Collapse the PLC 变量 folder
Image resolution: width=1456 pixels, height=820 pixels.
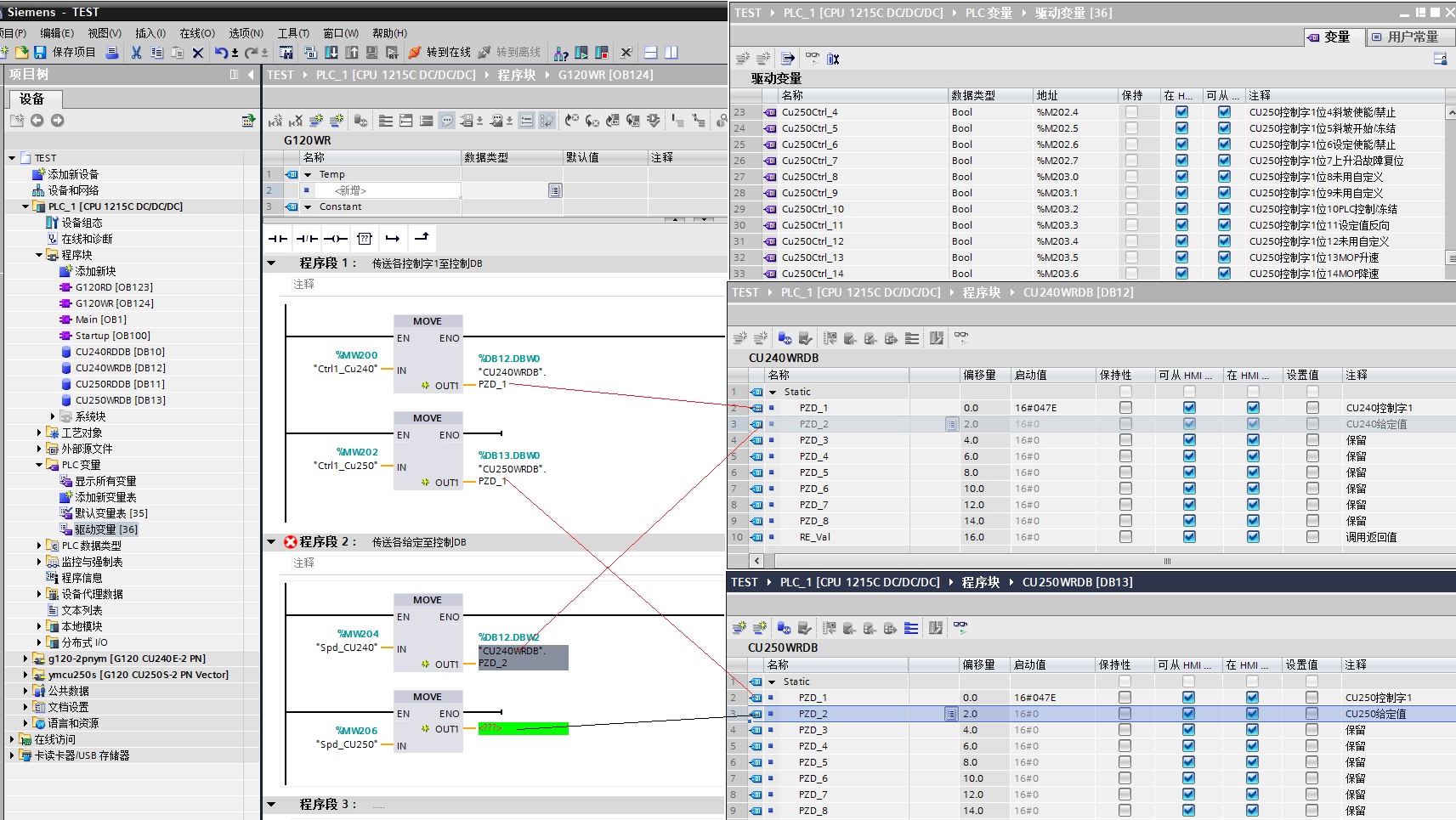click(39, 465)
